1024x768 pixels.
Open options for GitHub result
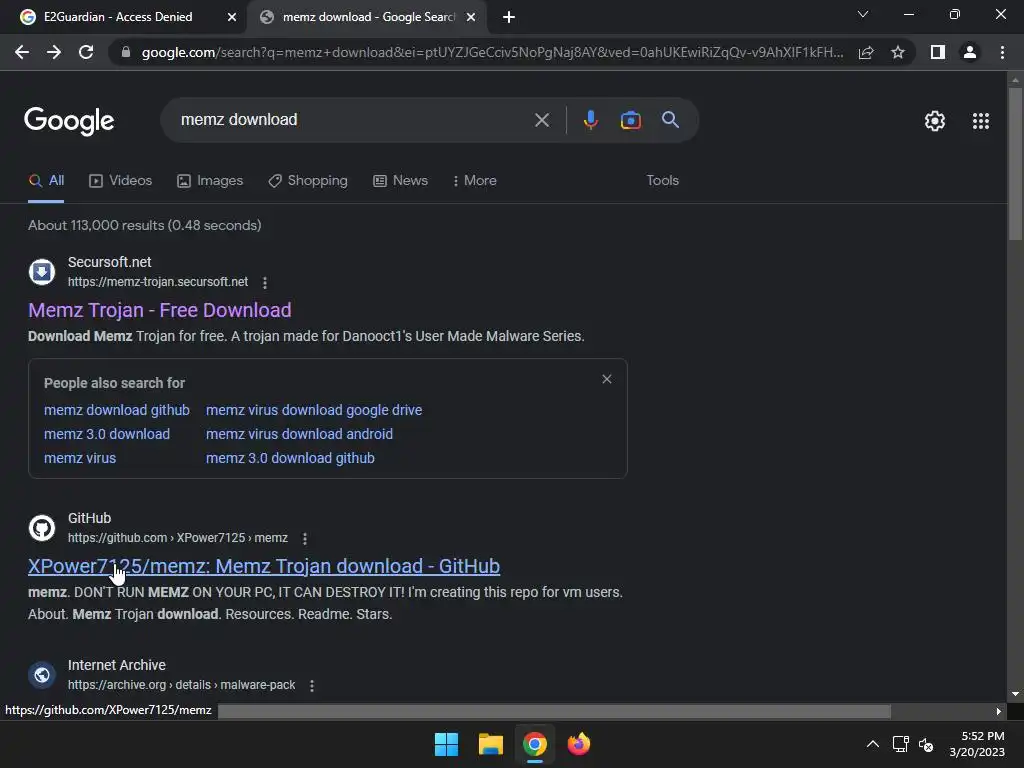pyautogui.click(x=304, y=539)
